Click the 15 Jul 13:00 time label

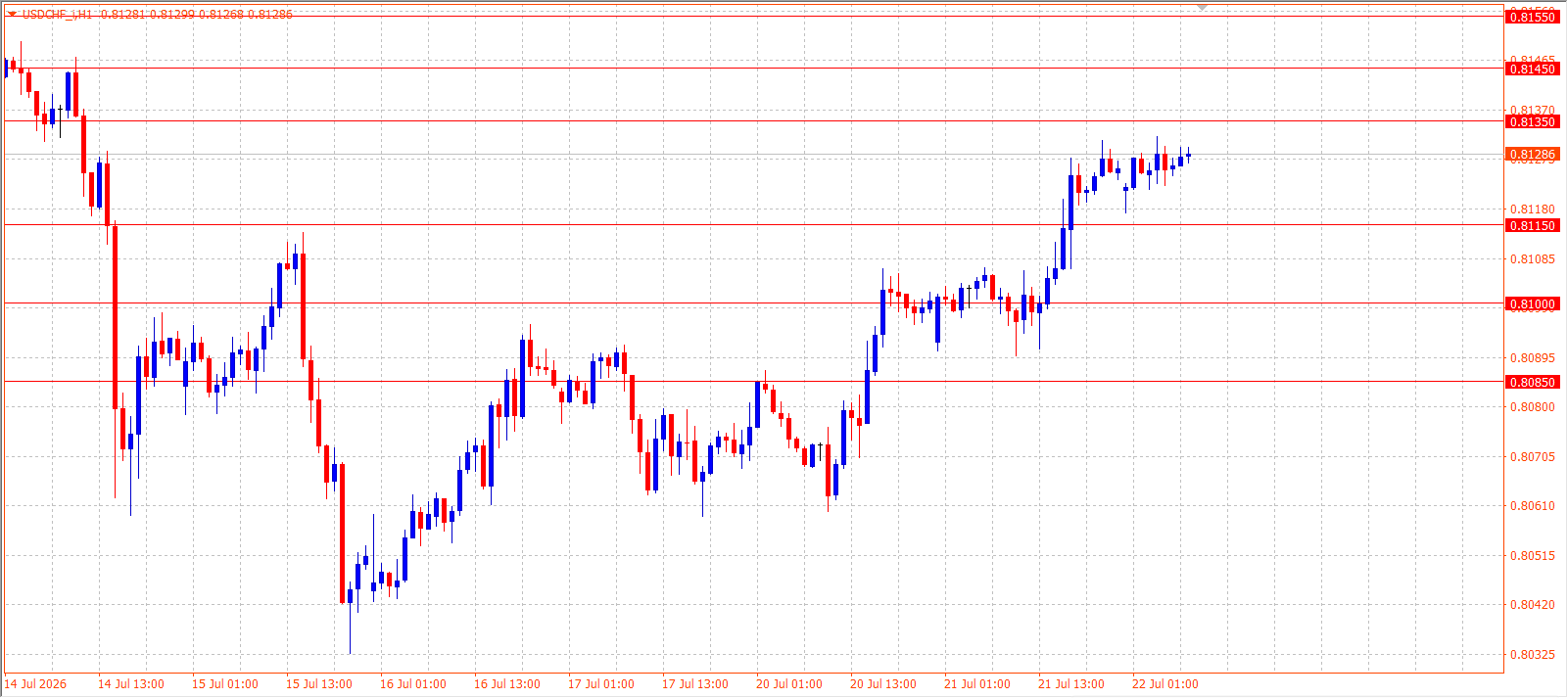click(319, 684)
